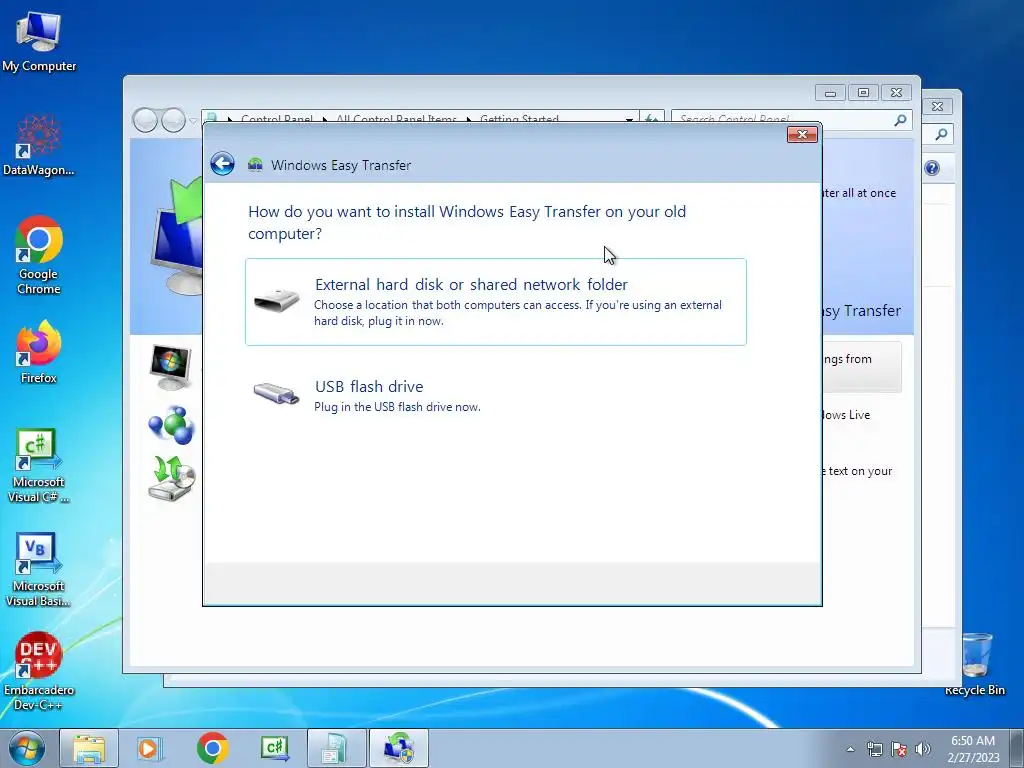The image size is (1024, 768).
Task: Click All Control Panel Items breadcrumb
Action: [396, 119]
